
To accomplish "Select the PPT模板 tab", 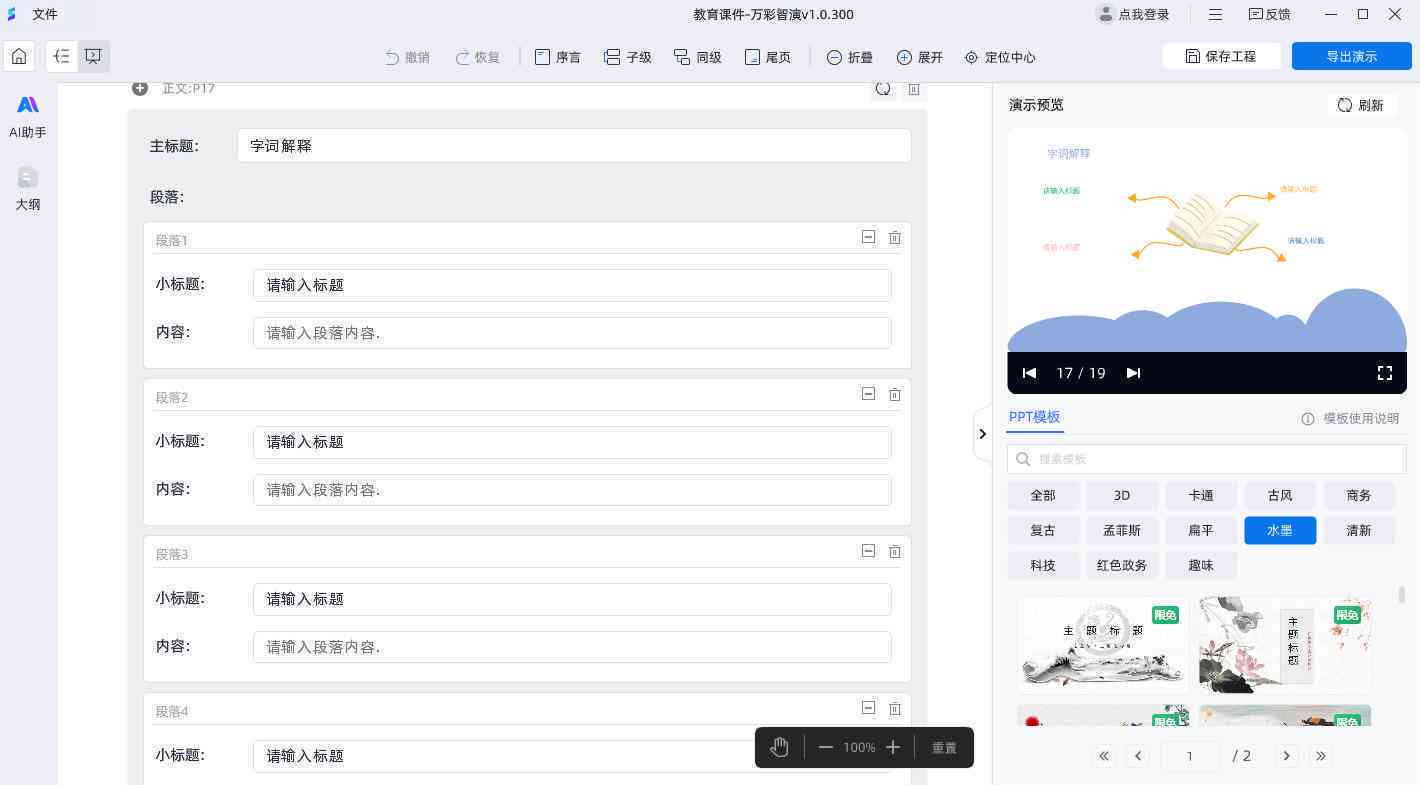I will 1034,417.
